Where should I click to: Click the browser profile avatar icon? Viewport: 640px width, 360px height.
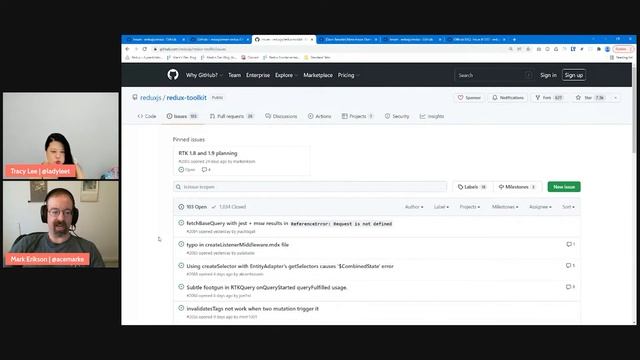click(x=607, y=49)
